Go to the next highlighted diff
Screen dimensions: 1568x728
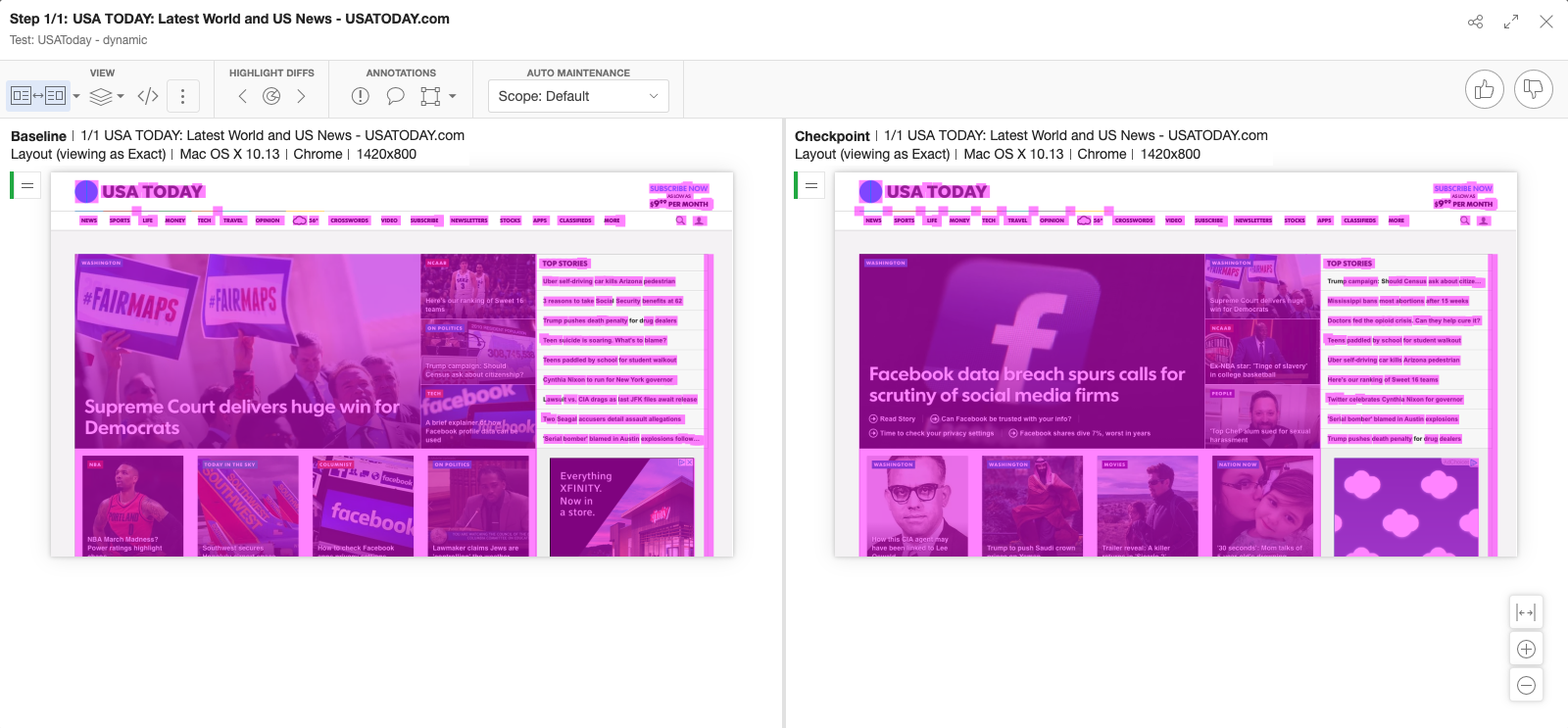point(301,96)
